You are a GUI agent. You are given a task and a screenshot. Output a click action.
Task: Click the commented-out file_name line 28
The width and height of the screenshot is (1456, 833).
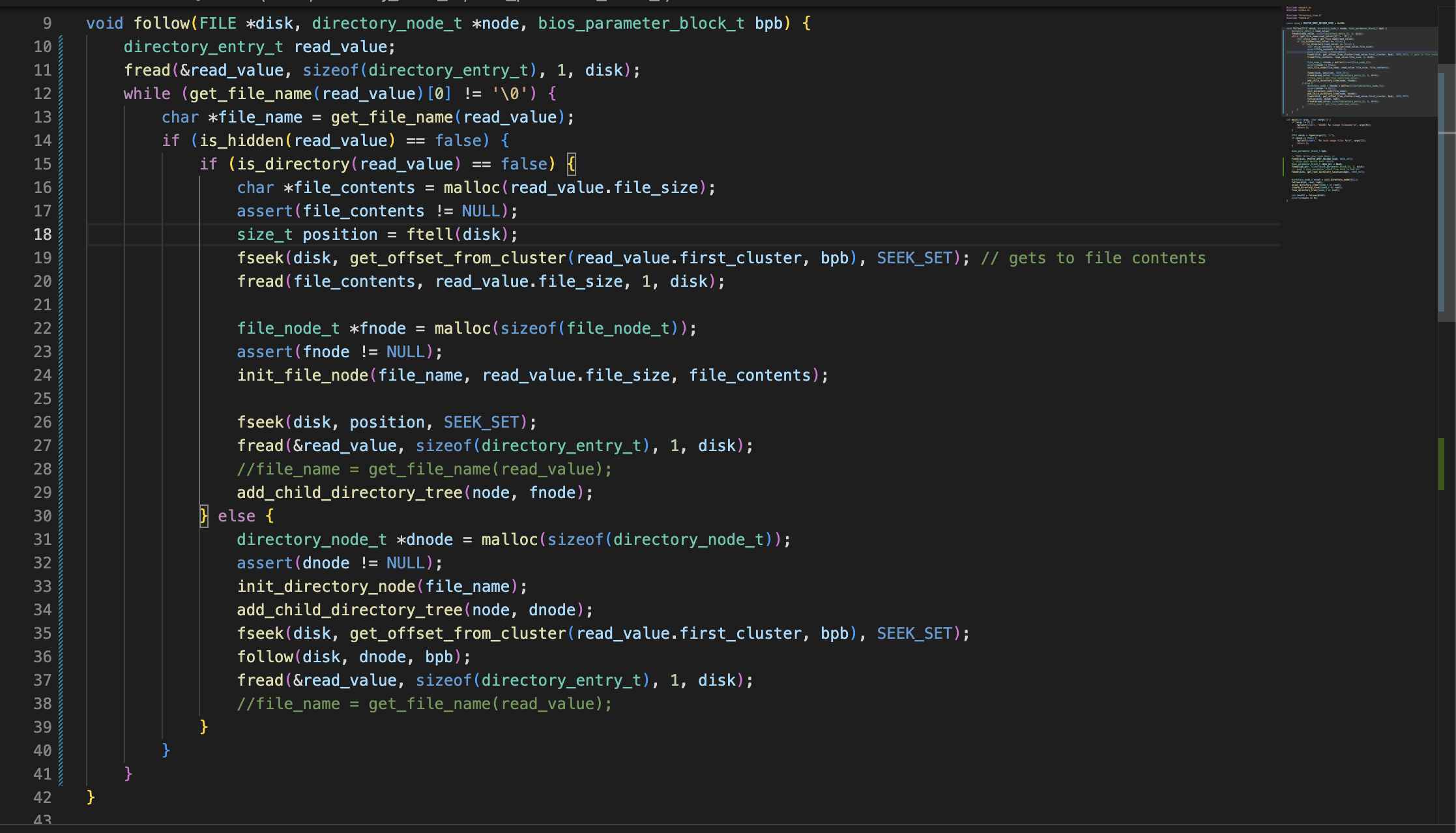point(424,469)
